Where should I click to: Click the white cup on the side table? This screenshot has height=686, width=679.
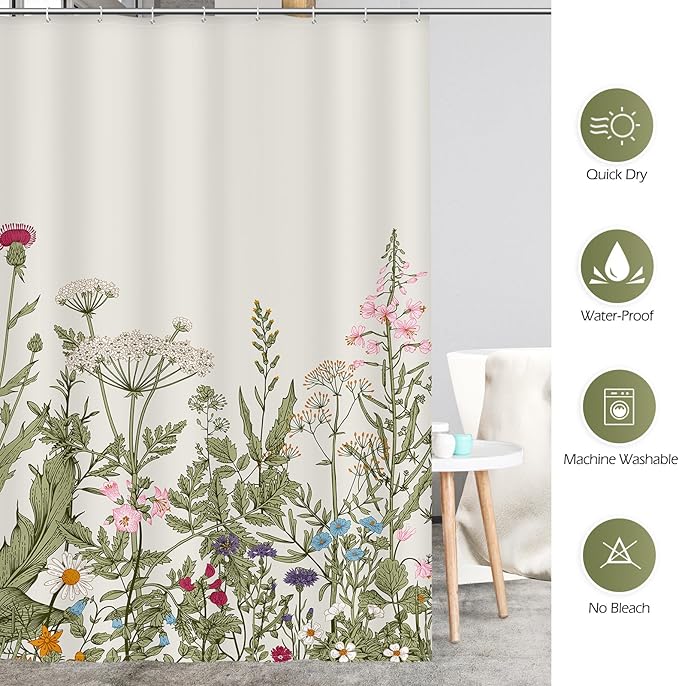(442, 443)
